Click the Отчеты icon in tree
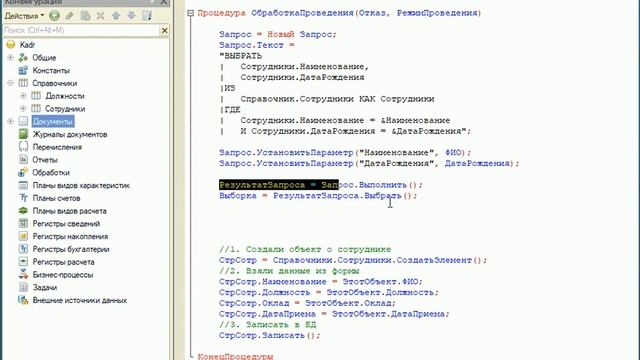Screen dimensions: 640x360 [23, 160]
